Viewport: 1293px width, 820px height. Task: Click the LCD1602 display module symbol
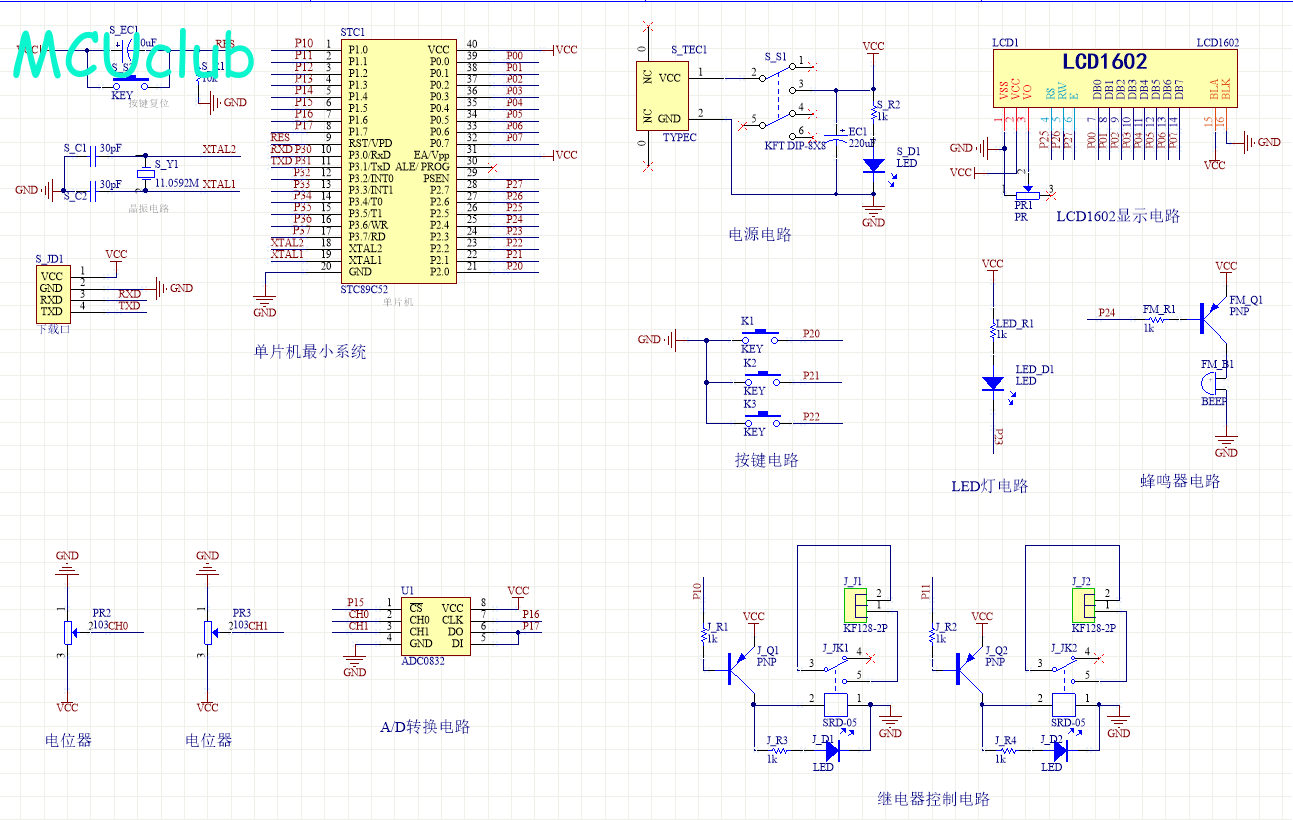coord(1115,79)
